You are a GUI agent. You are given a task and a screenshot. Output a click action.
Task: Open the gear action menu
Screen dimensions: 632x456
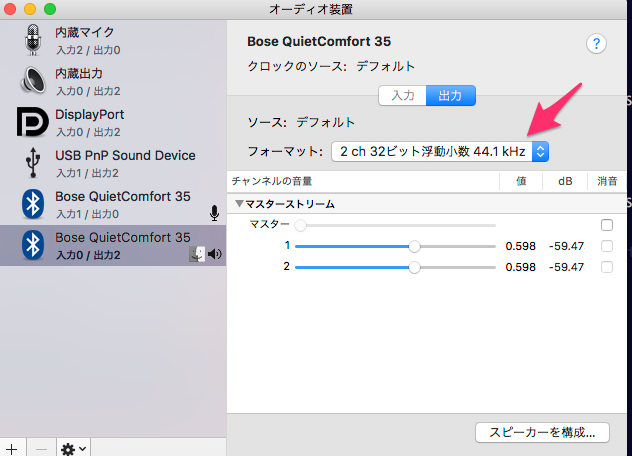(73, 448)
